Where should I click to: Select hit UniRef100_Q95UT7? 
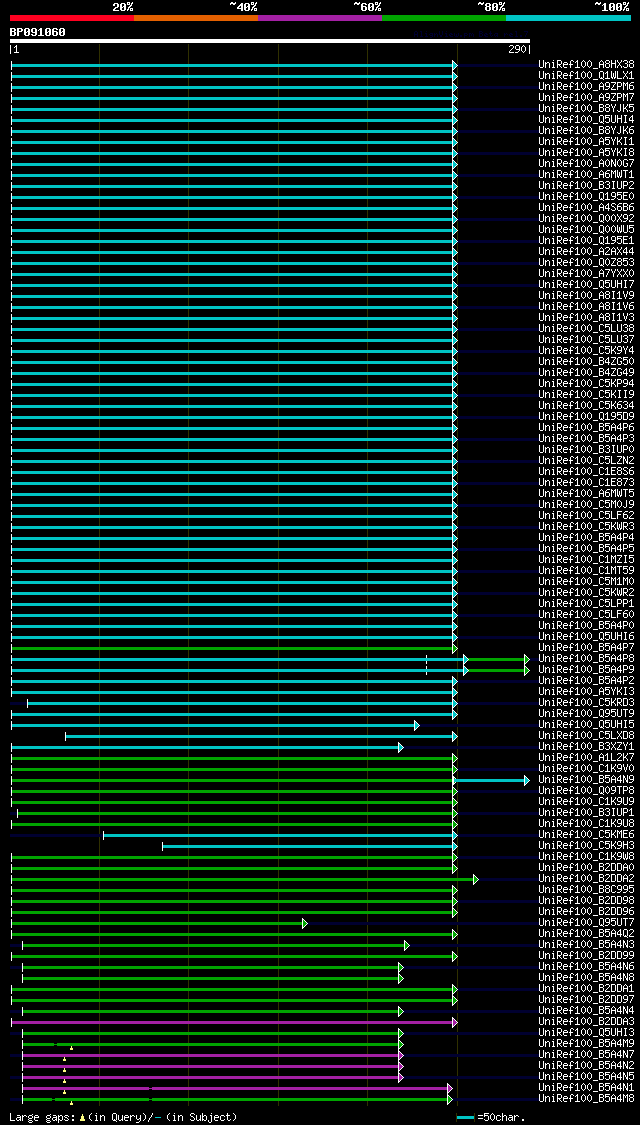[586, 923]
